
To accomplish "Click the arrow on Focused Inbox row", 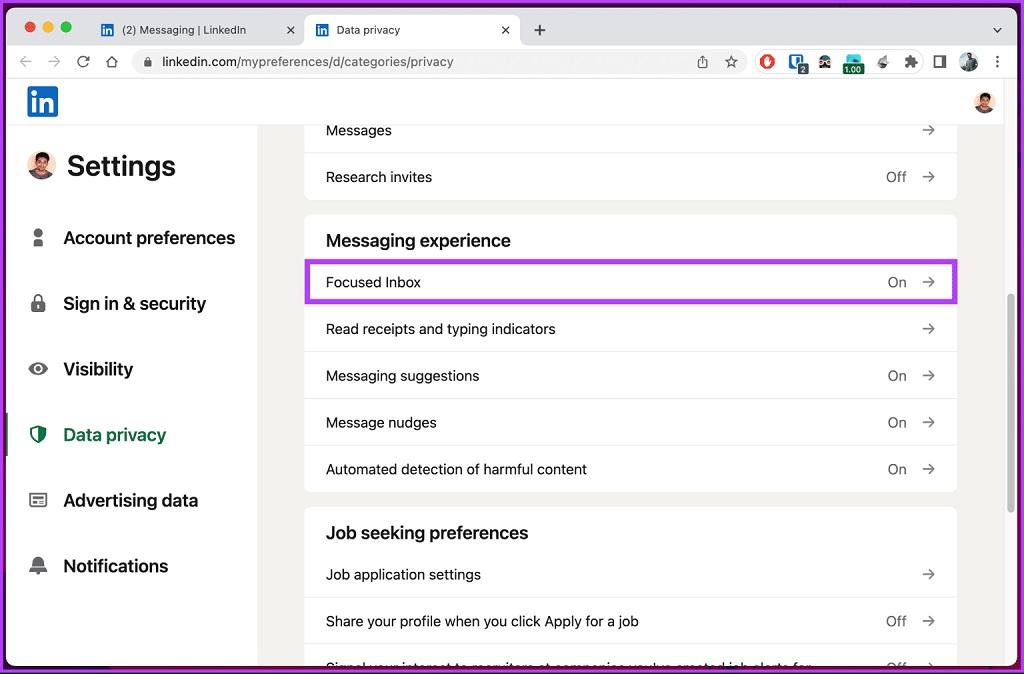I will click(x=928, y=281).
